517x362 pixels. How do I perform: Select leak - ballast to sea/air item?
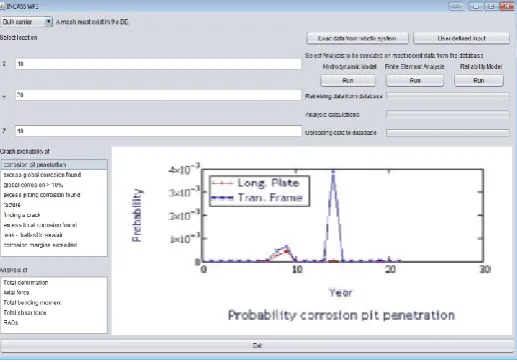click(54, 235)
